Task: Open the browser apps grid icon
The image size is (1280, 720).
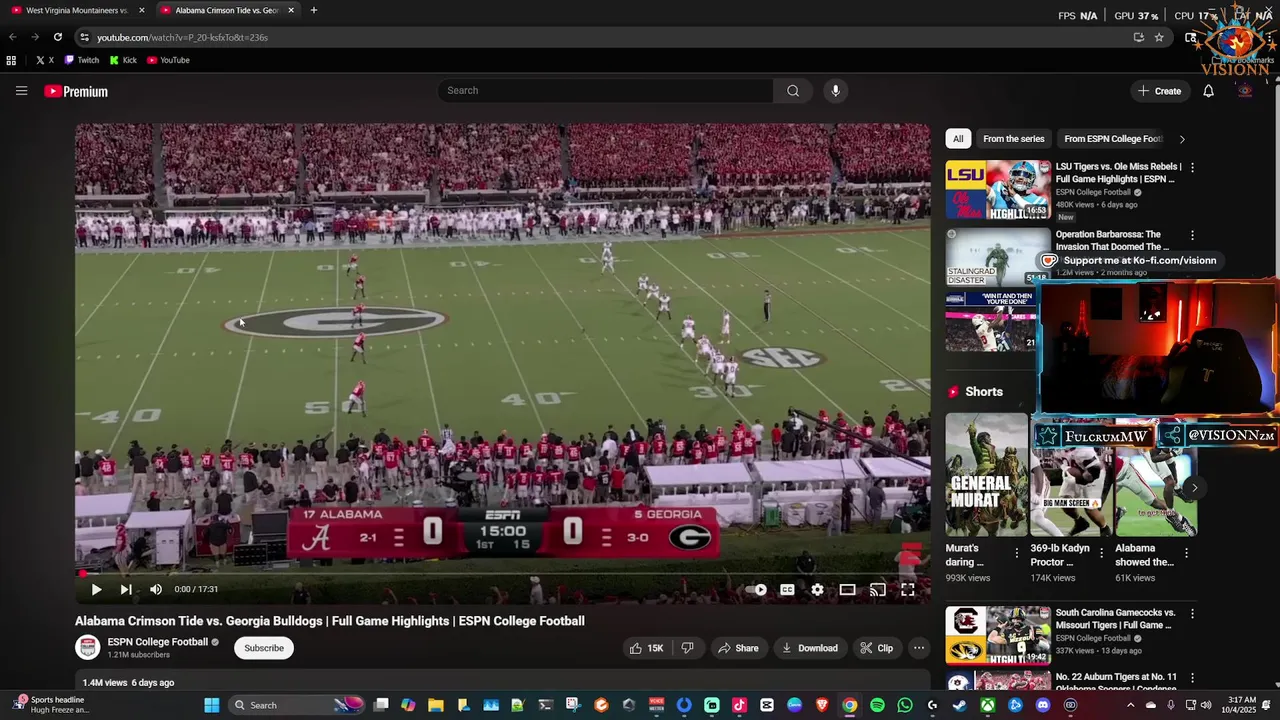Action: [x=11, y=60]
